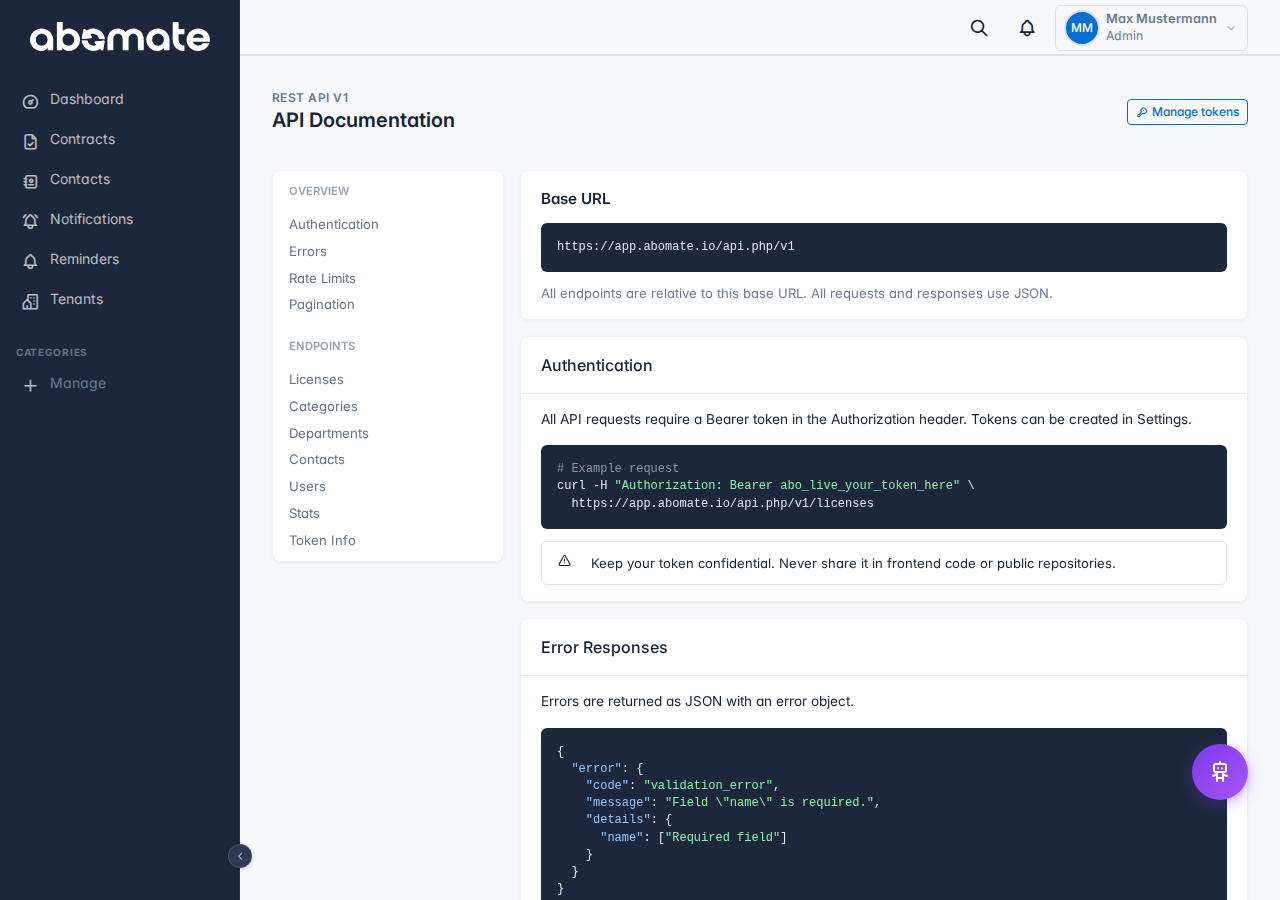Click the Reminders bell icon in sidebar
The width and height of the screenshot is (1280, 900).
tap(29, 260)
